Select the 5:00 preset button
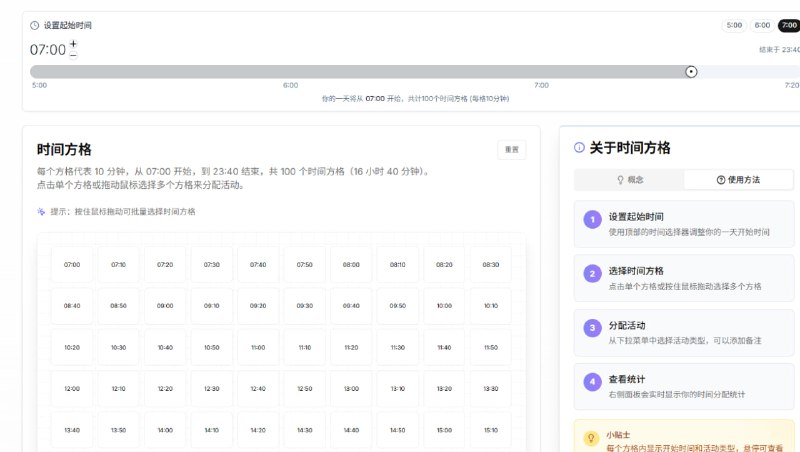 (734, 25)
